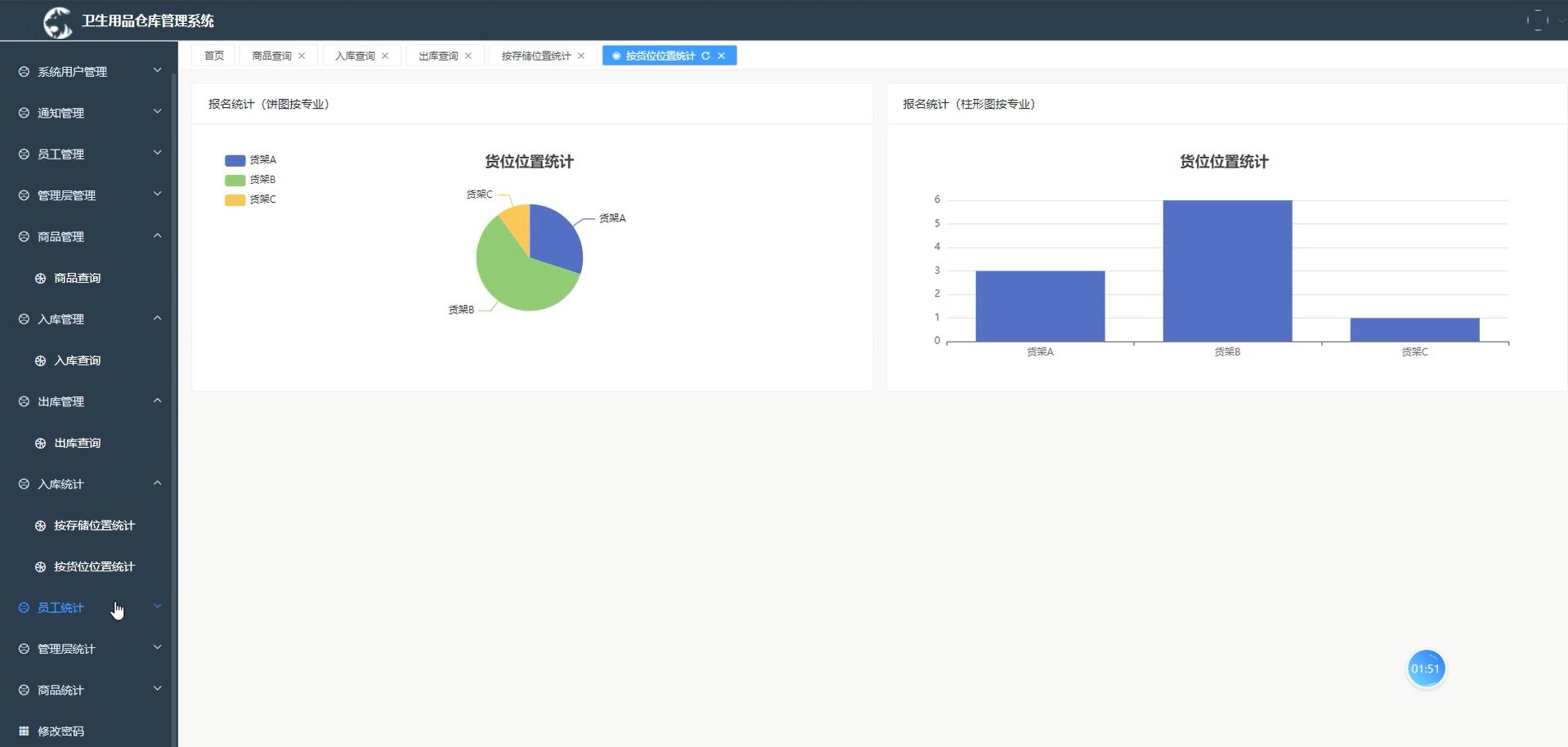Click 通知管理 menu icon
This screenshot has height=747, width=1568.
pyautogui.click(x=24, y=113)
